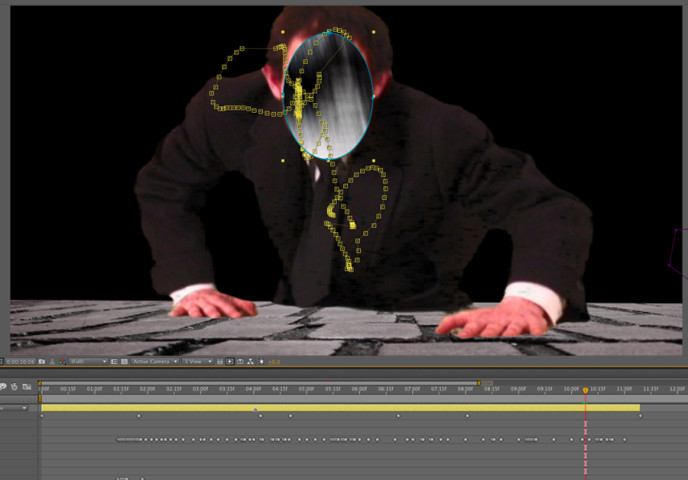The width and height of the screenshot is (688, 480).
Task: Toggle pixel aspect ratio correction icon
Action: pyautogui.click(x=219, y=361)
